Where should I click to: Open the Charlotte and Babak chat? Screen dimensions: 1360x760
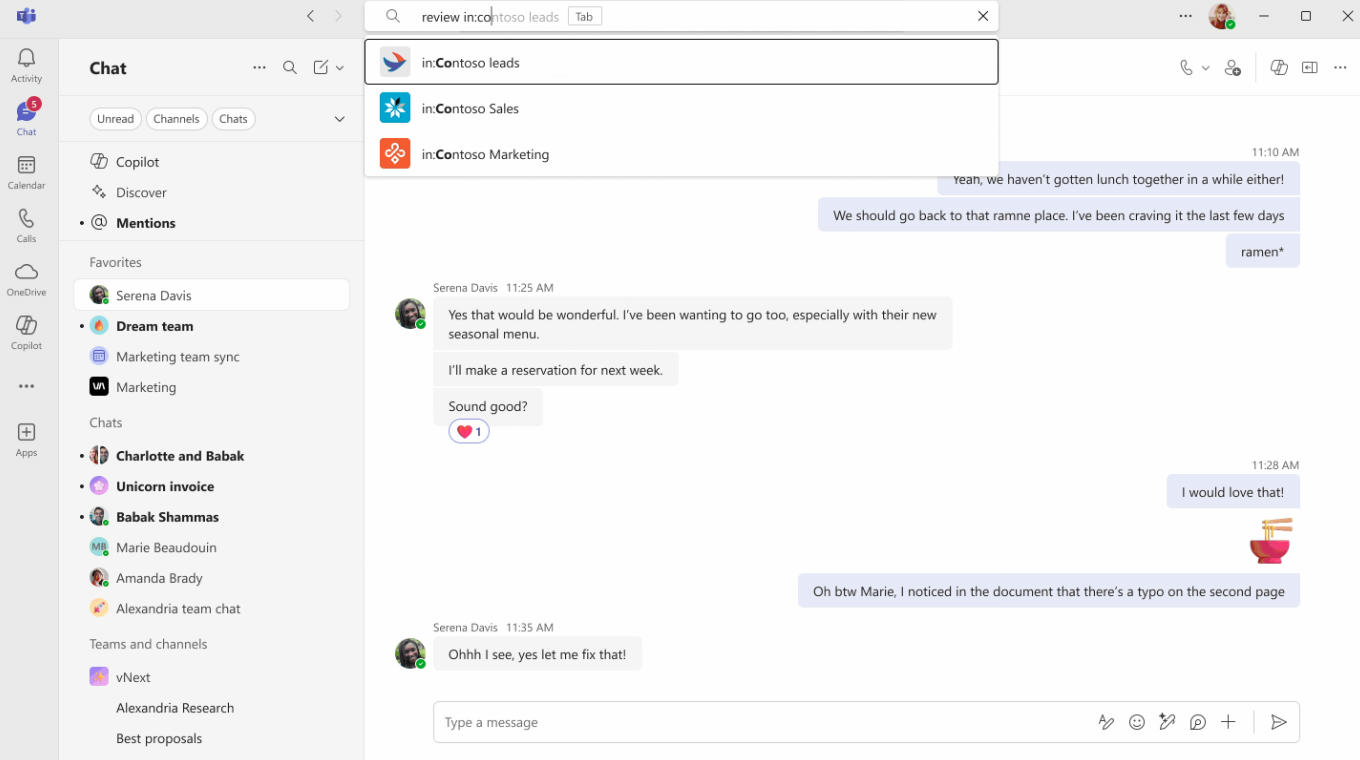211,456
